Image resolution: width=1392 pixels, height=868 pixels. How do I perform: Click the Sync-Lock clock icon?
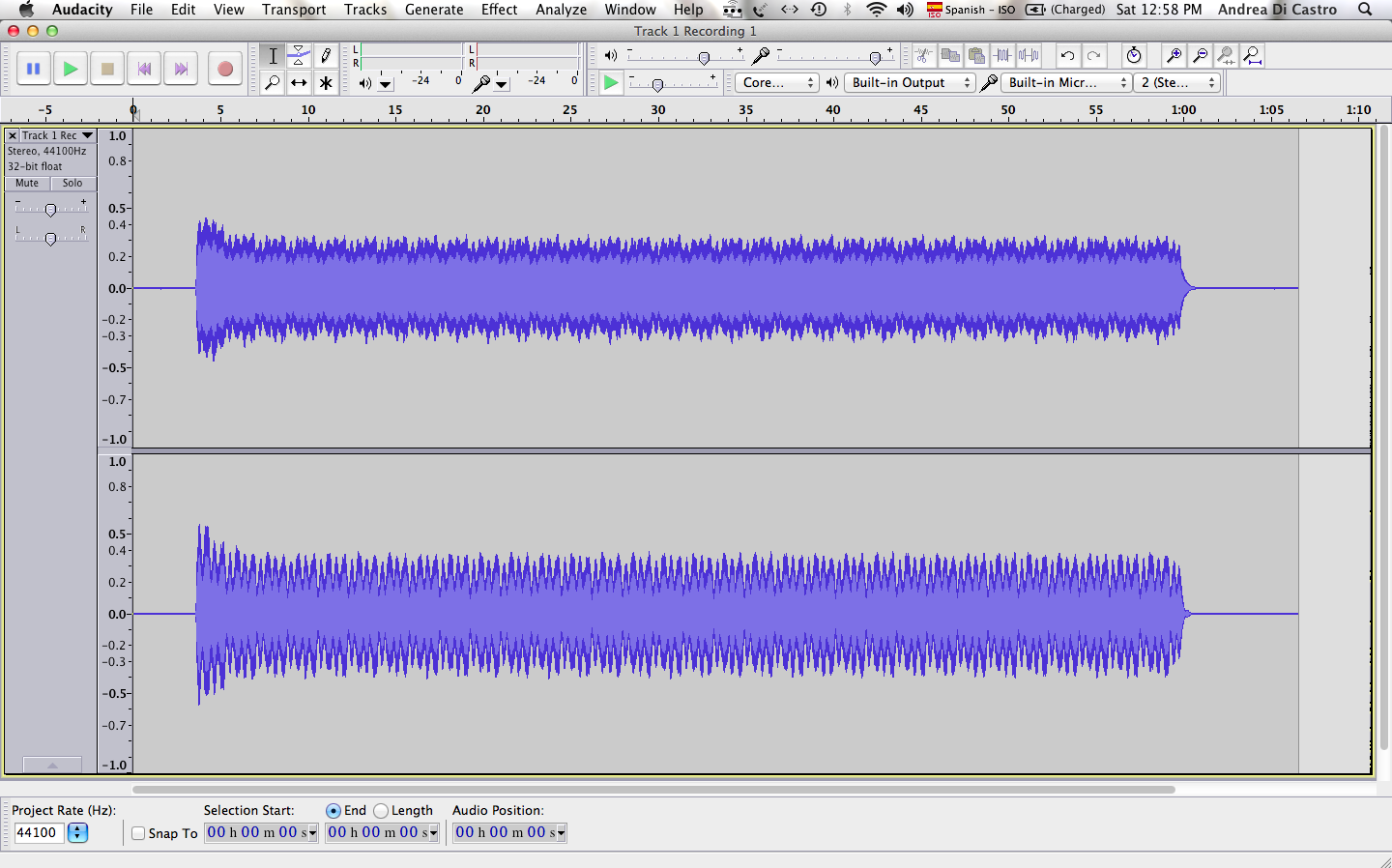[1134, 56]
